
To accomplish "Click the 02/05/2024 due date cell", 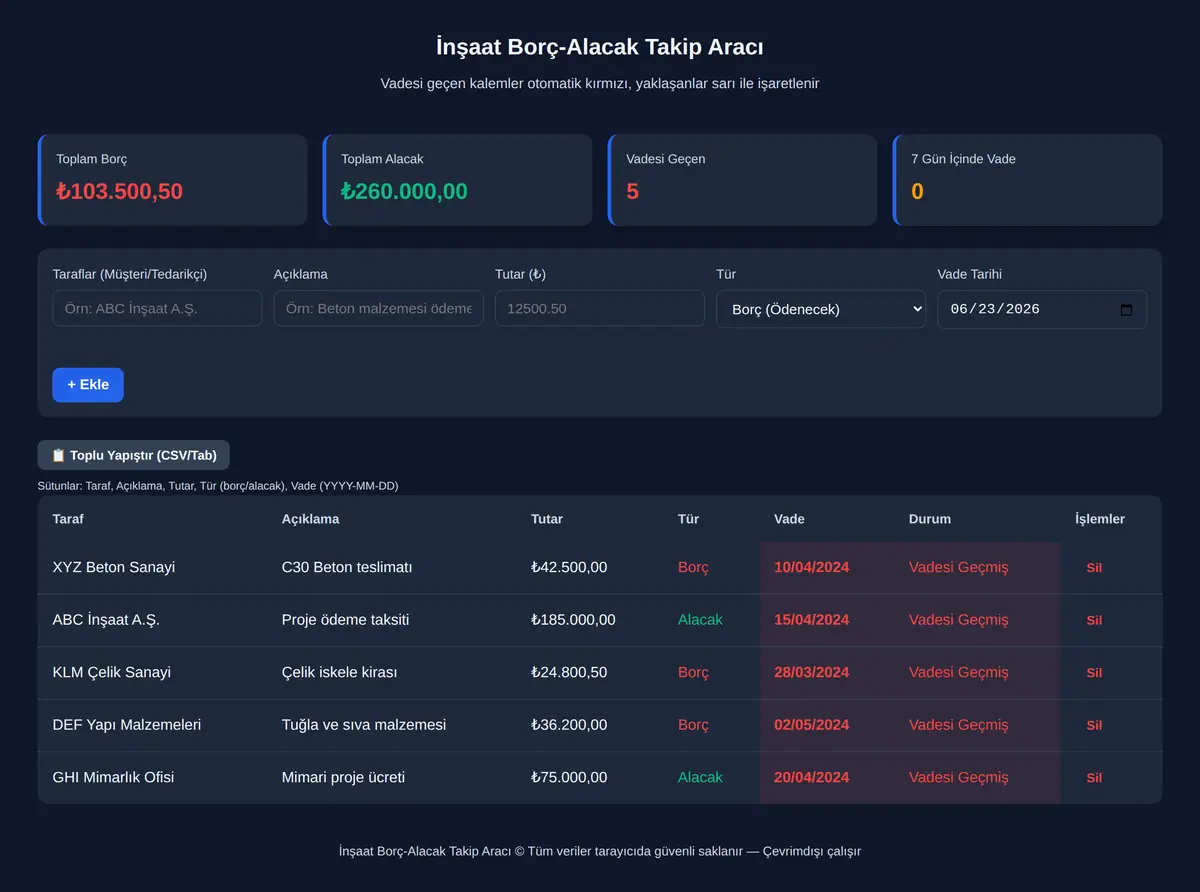I will pos(827,725).
